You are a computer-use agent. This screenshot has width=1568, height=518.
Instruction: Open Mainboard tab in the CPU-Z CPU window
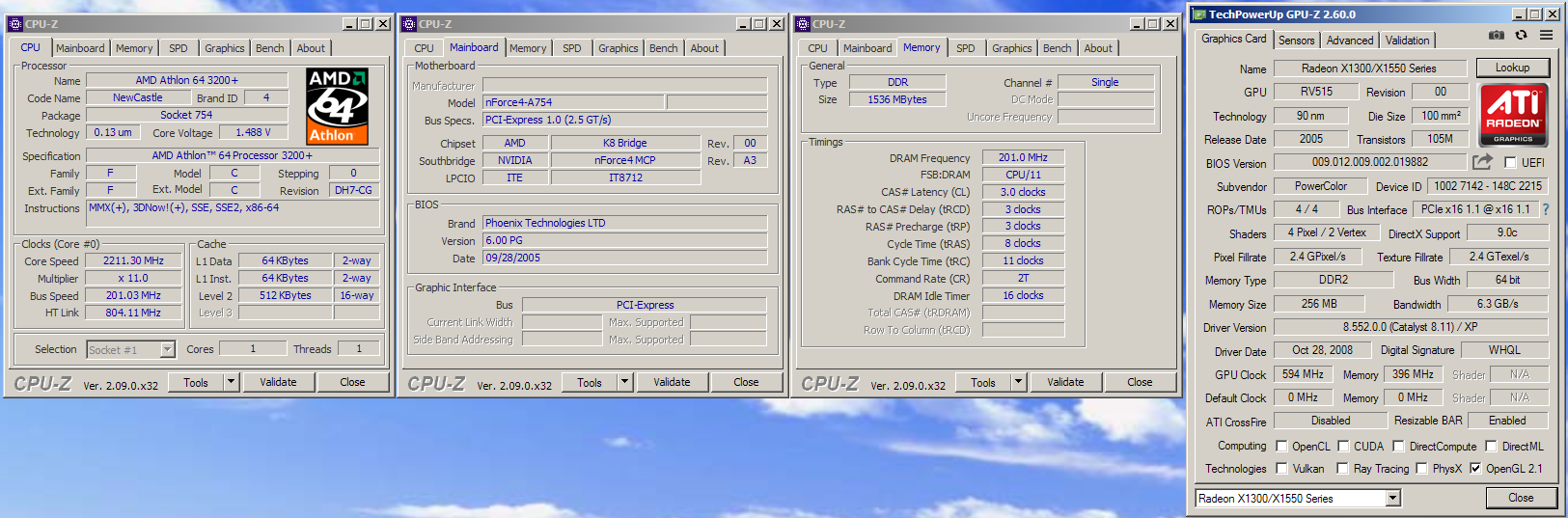[x=80, y=48]
